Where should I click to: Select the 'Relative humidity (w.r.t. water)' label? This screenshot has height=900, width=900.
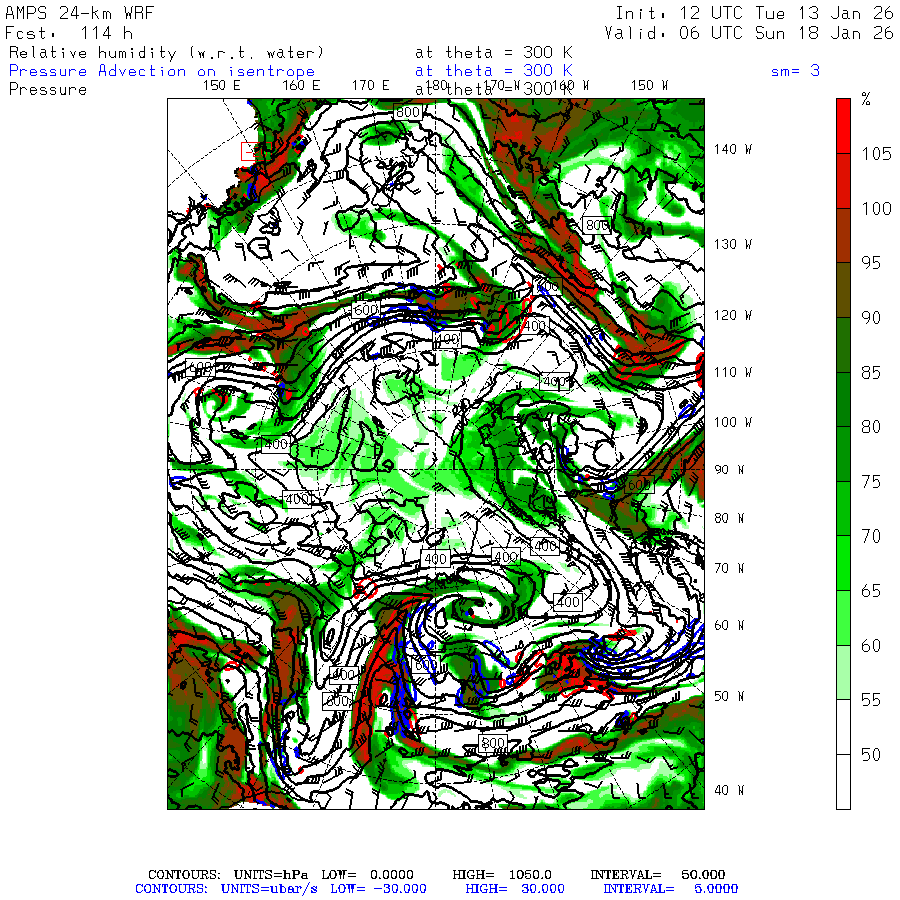tap(167, 53)
